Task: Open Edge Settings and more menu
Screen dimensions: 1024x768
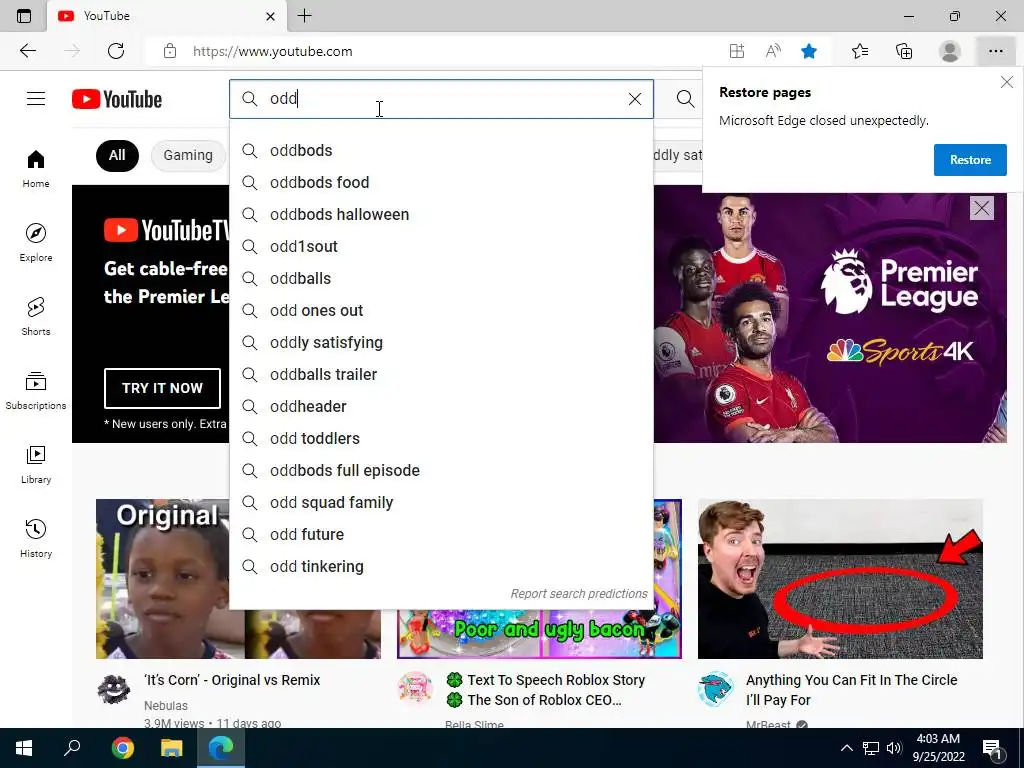Action: 995,51
